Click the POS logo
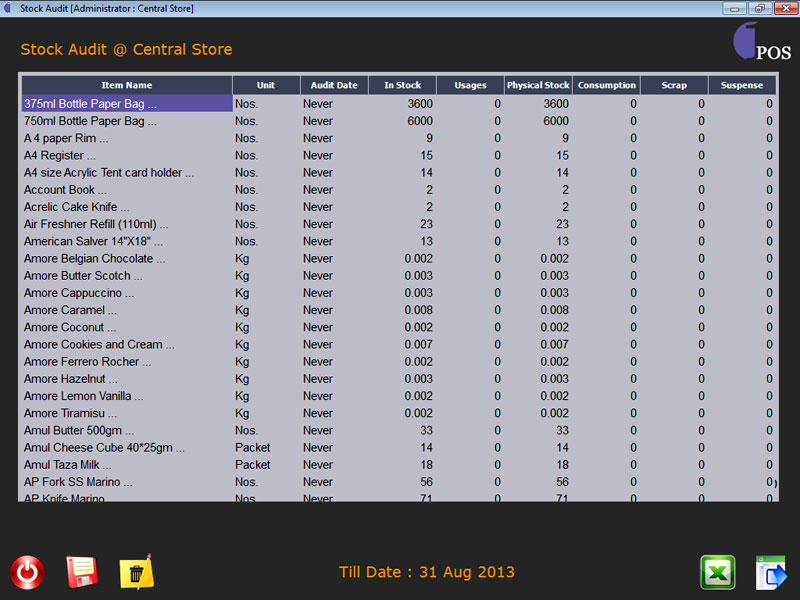 coord(762,43)
